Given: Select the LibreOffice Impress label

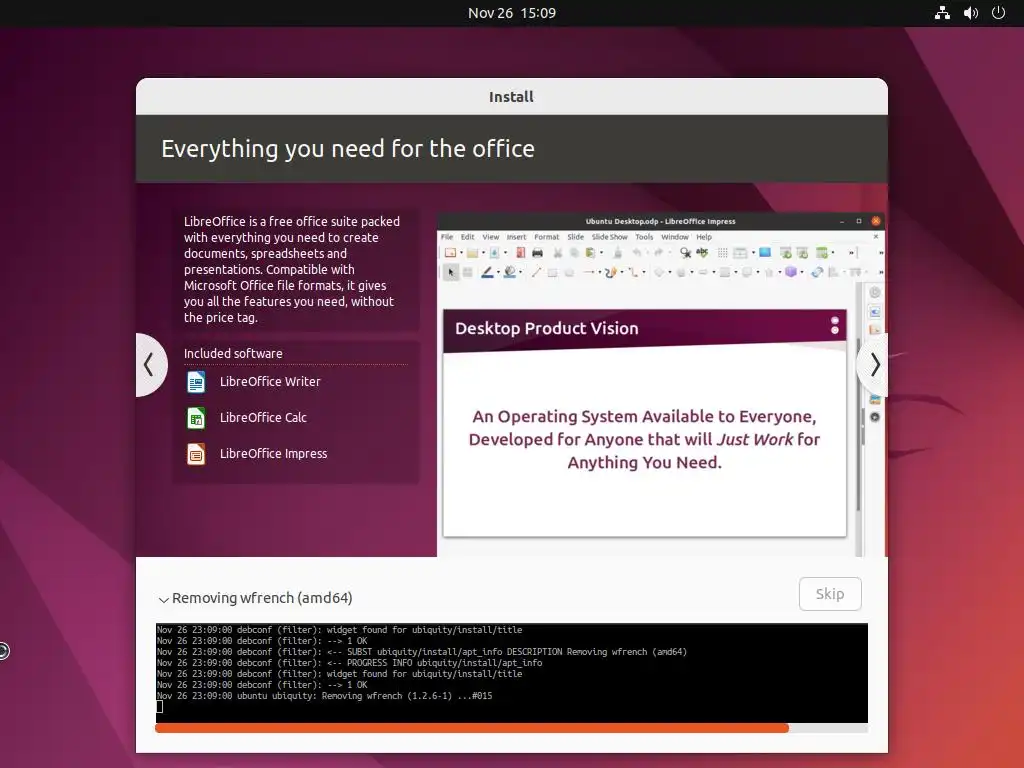Looking at the screenshot, I should pyautogui.click(x=273, y=453).
